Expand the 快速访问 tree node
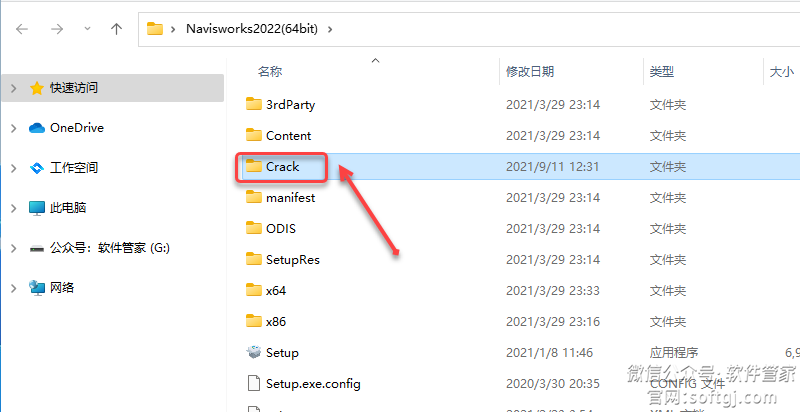This screenshot has width=800, height=412. (14, 88)
